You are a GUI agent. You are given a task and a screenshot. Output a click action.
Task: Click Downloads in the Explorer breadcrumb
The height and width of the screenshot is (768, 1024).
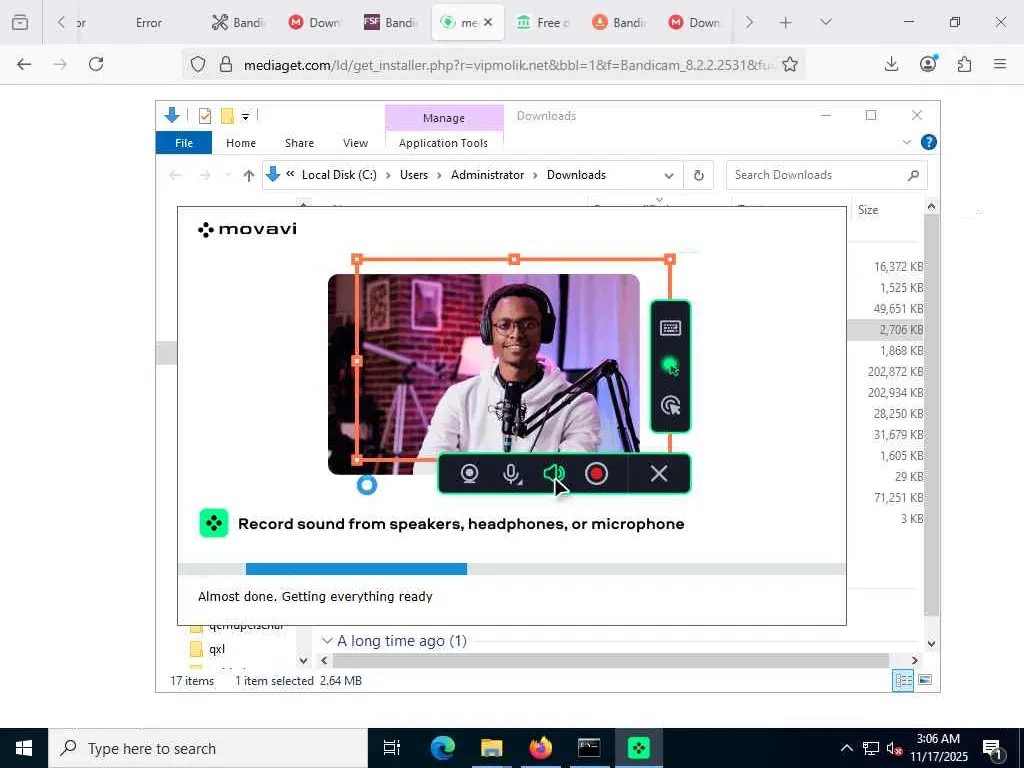[x=576, y=175]
